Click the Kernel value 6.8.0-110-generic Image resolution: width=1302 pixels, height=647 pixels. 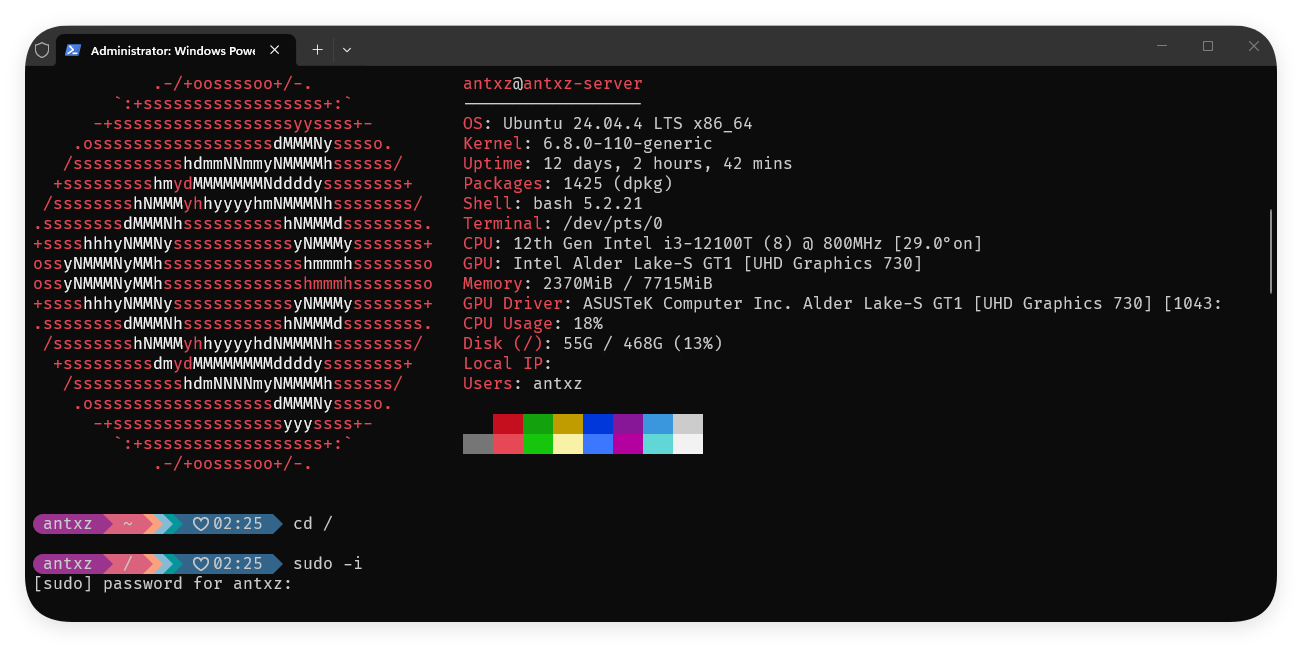[628, 144]
